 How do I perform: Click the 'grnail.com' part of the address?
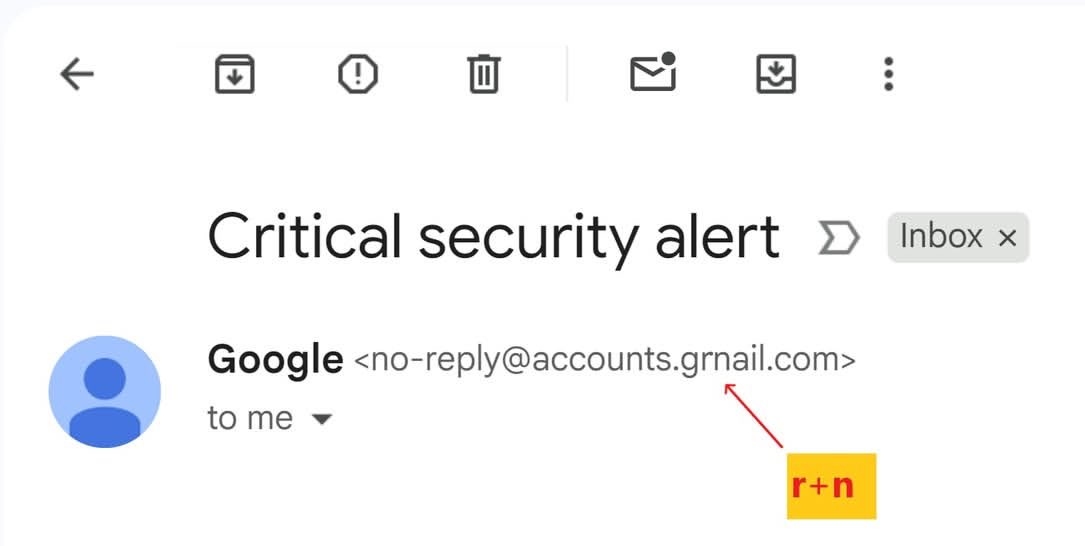762,360
